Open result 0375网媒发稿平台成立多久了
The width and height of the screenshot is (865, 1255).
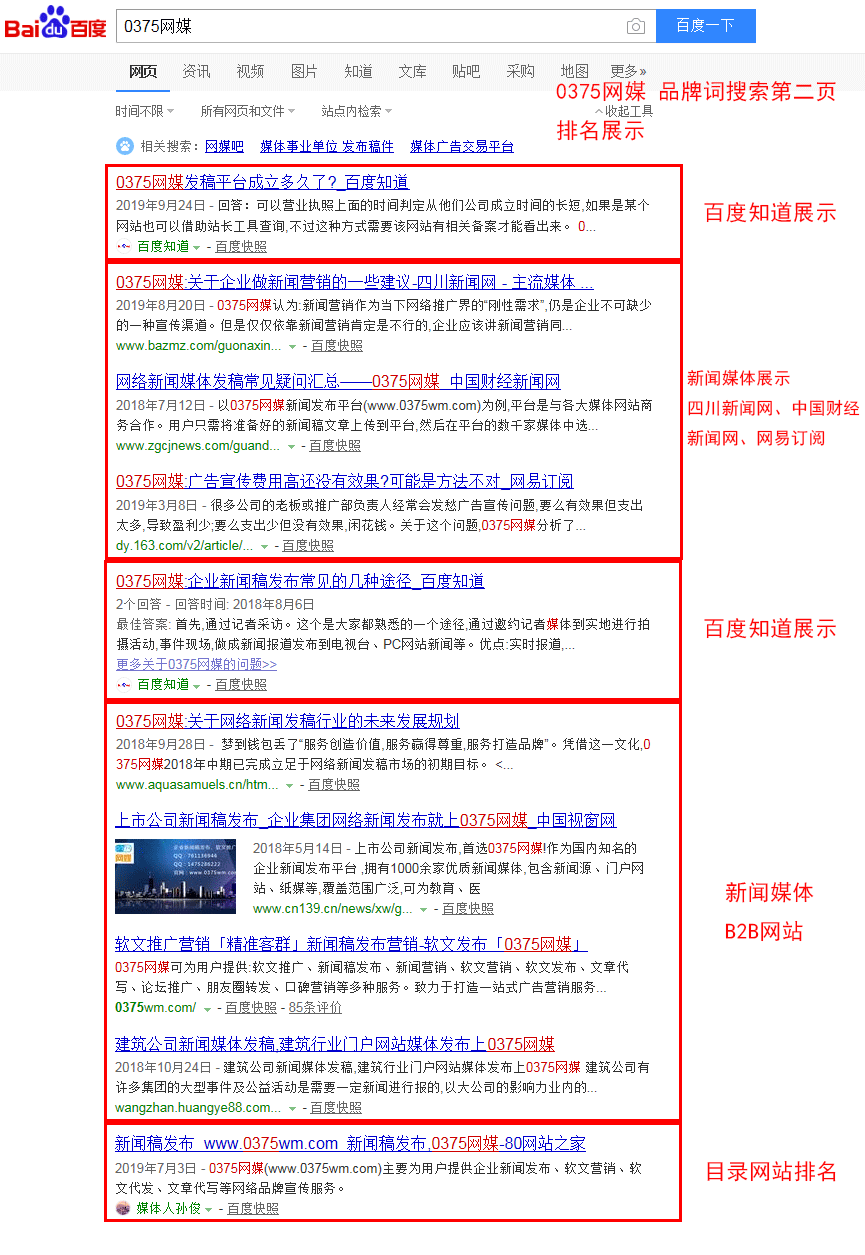262,182
